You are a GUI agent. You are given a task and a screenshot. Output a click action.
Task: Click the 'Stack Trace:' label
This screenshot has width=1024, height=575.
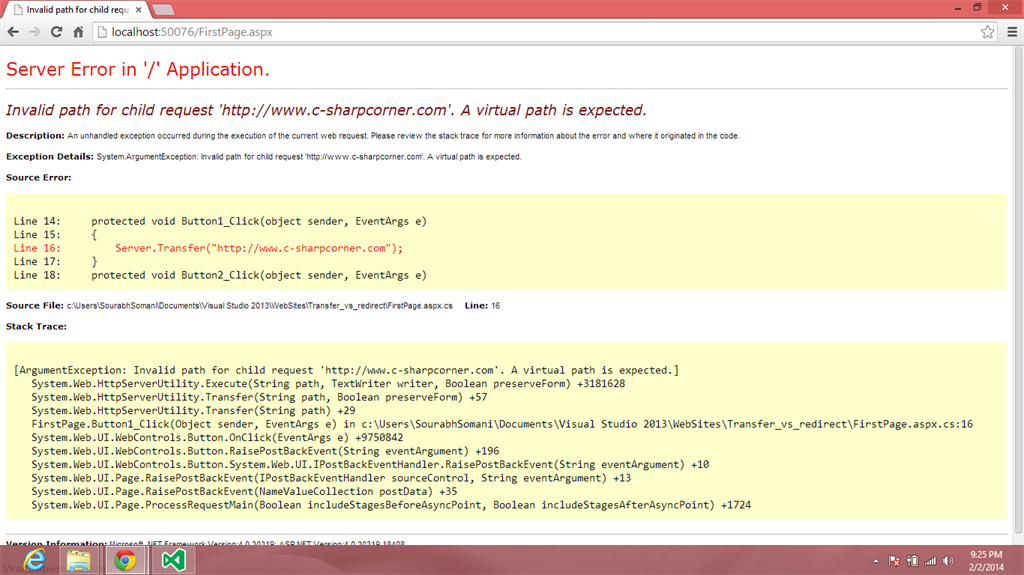click(x=37, y=327)
